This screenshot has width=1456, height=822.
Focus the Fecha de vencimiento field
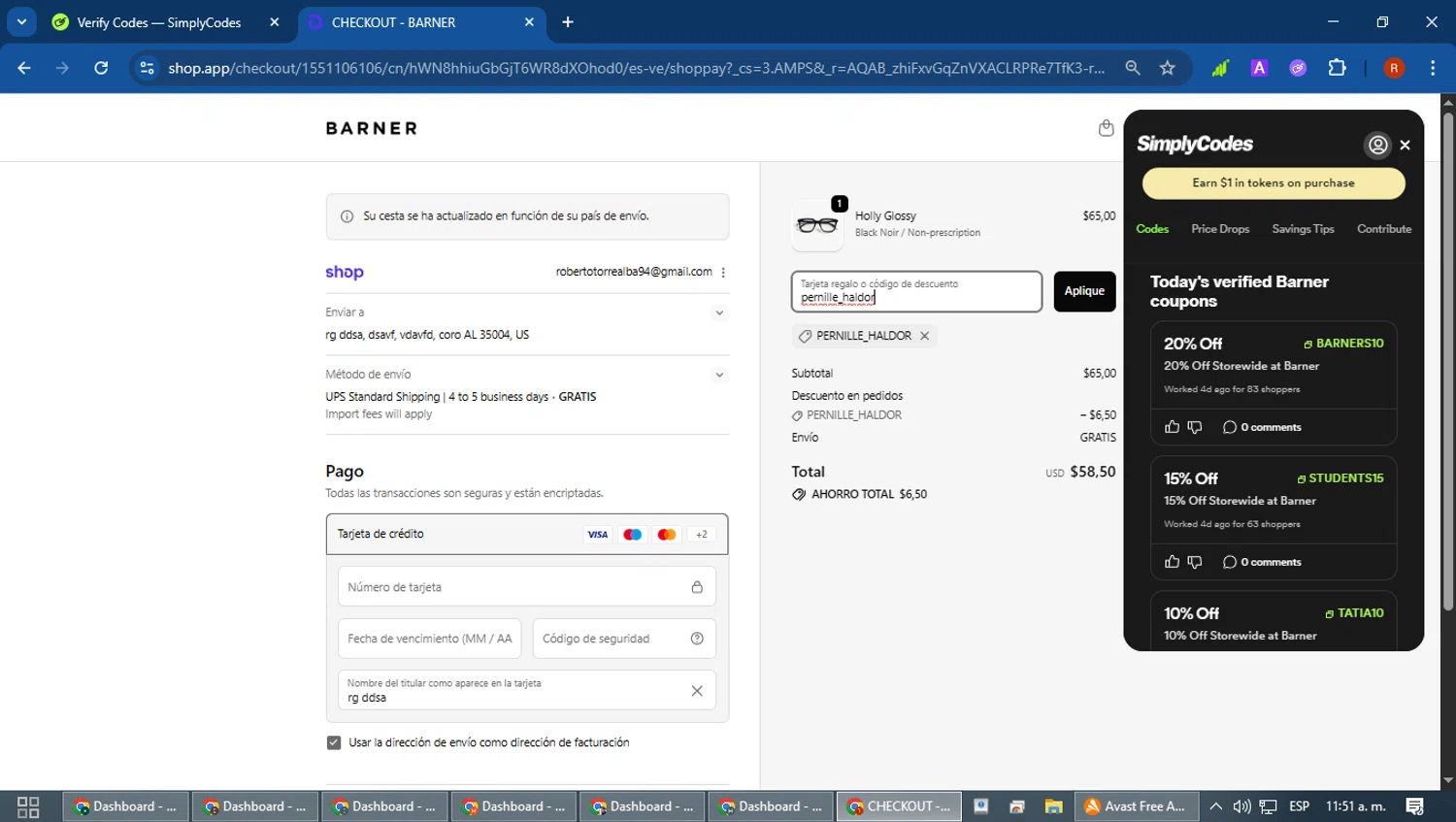[430, 639]
